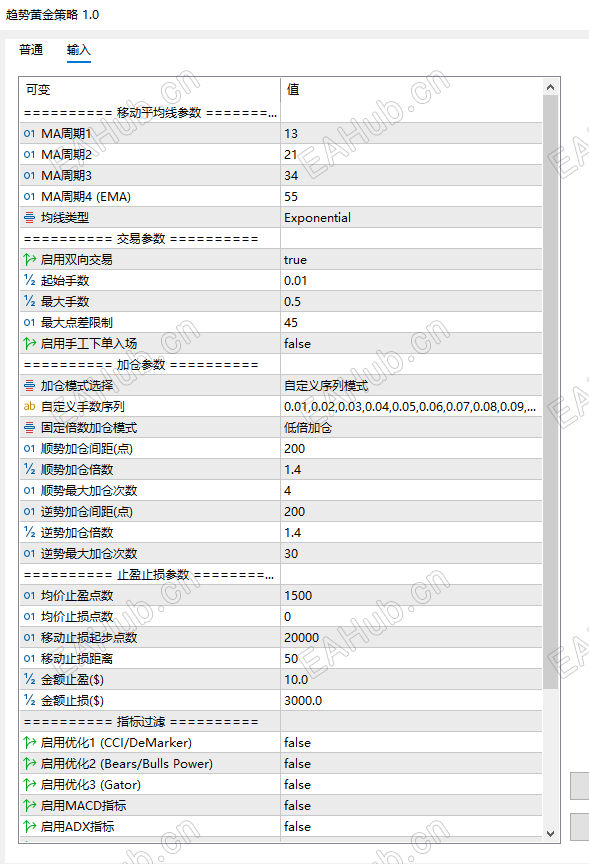Click integer icon beside MA周期2
The width and height of the screenshot is (589, 864).
coord(29,154)
